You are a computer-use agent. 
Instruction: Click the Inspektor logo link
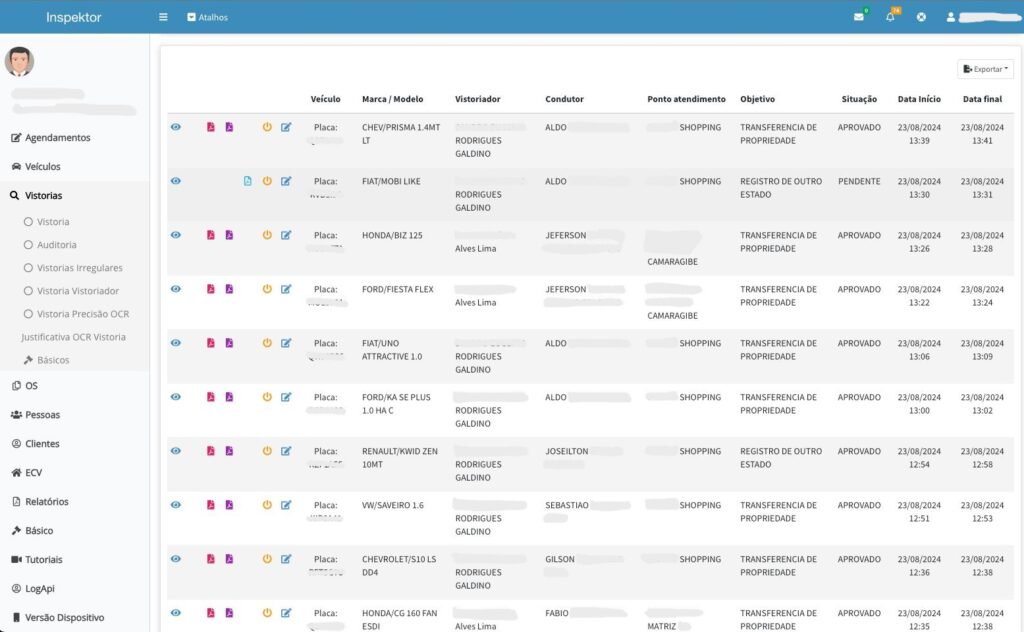pos(73,17)
